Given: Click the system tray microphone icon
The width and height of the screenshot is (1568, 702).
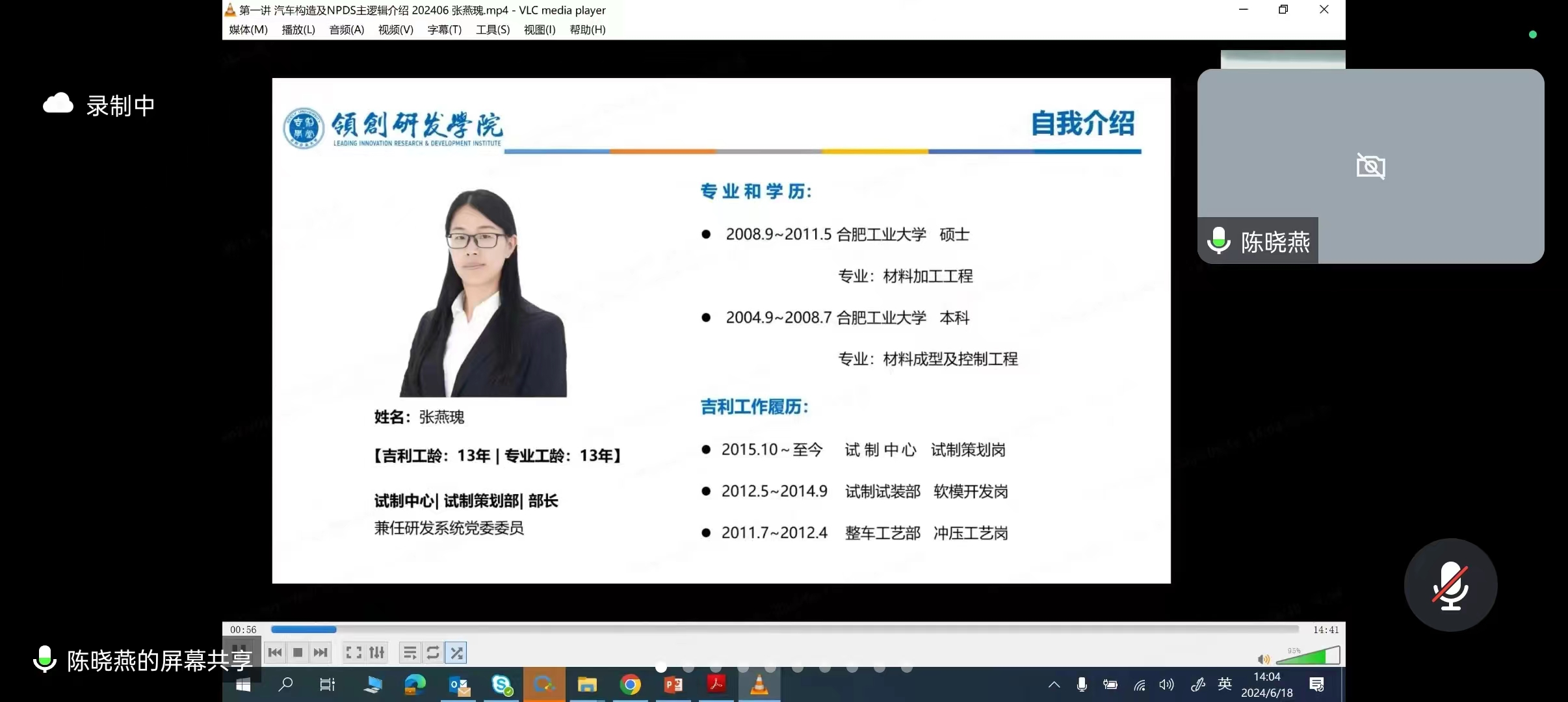Looking at the screenshot, I should [1082, 684].
